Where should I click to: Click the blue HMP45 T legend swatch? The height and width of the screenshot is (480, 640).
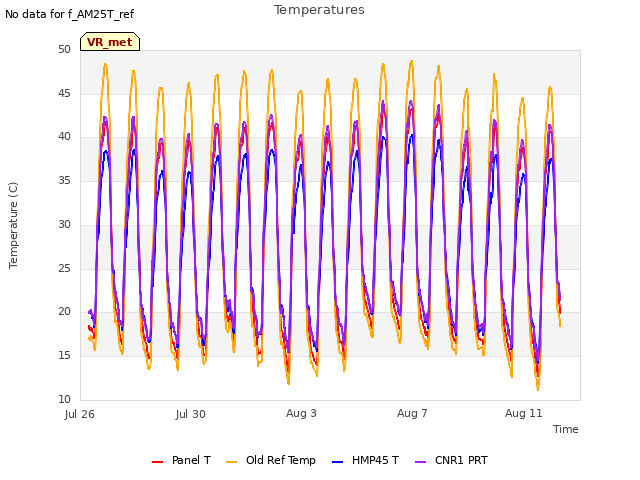pyautogui.click(x=338, y=462)
